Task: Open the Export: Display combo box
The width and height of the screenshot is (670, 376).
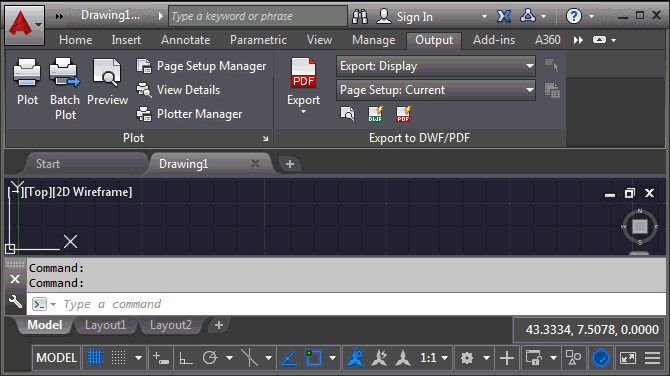Action: click(436, 66)
